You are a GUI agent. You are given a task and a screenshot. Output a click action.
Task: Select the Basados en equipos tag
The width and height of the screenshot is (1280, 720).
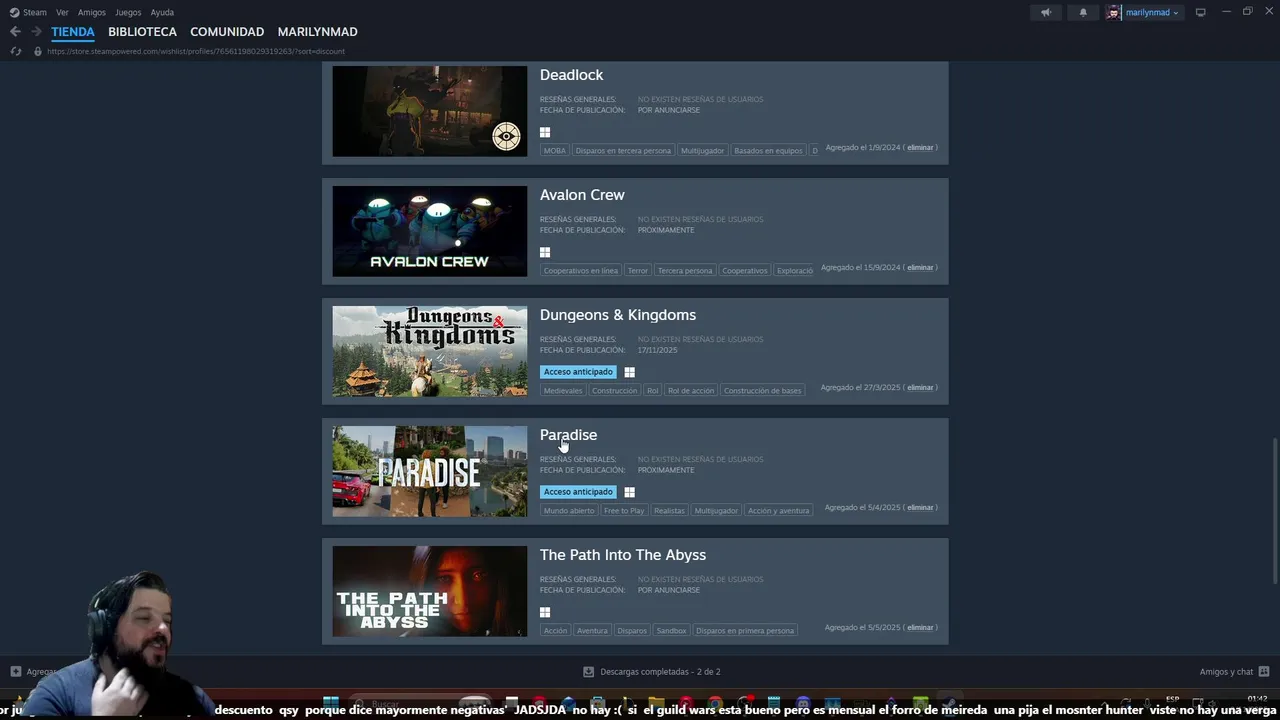pyautogui.click(x=768, y=151)
